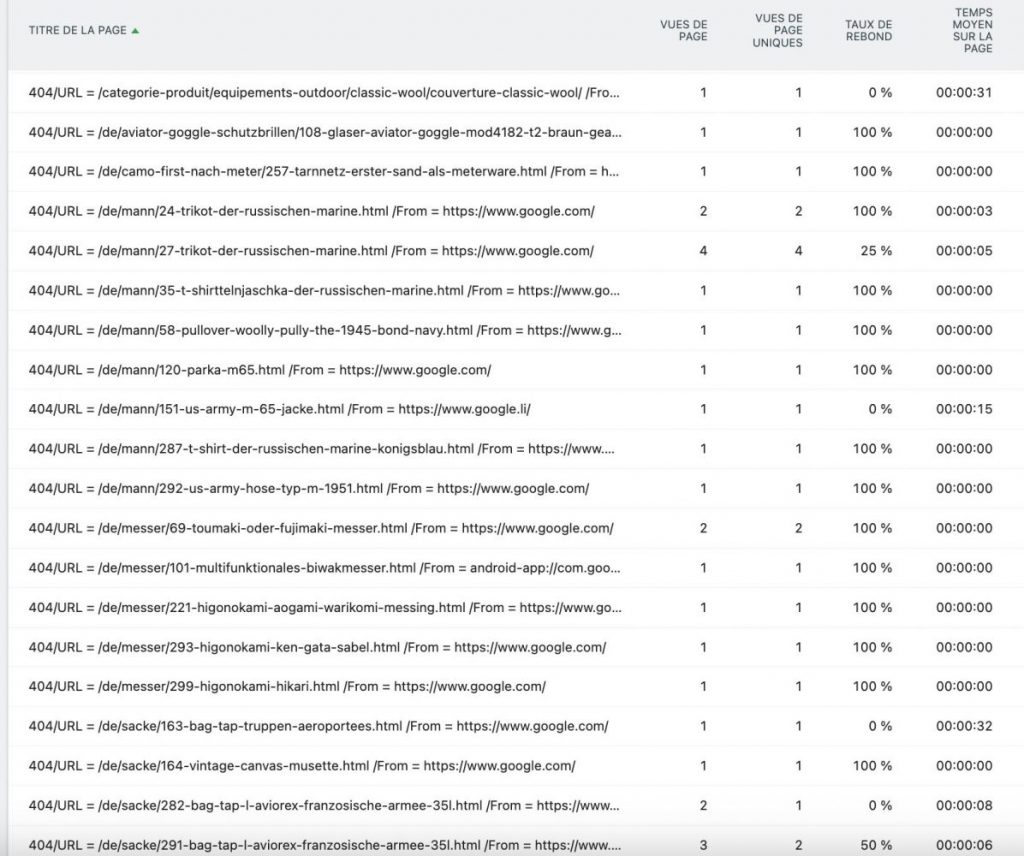Select the 58-pullover-woolly-pully row

coord(324,330)
